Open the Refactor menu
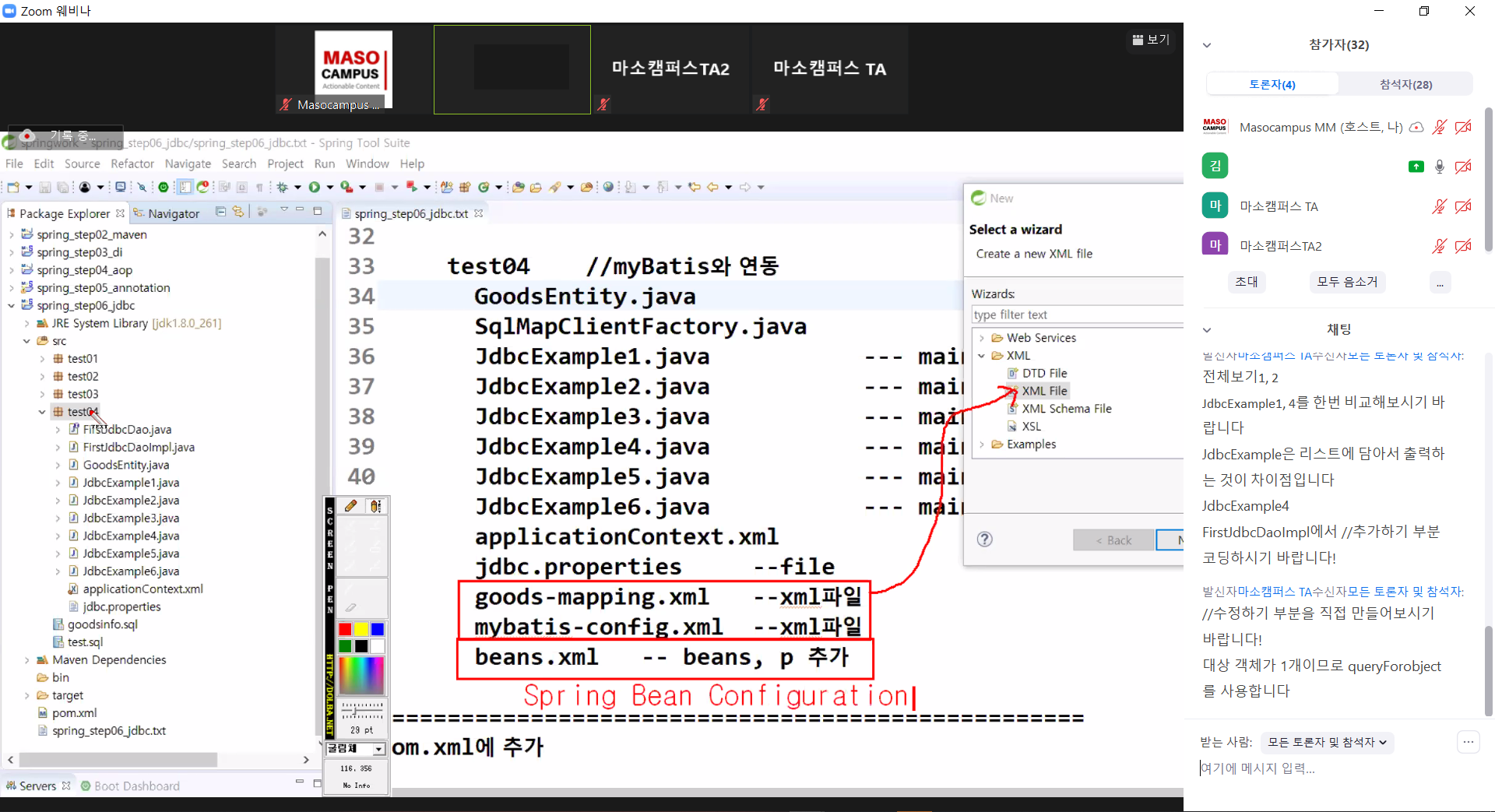 coord(132,163)
